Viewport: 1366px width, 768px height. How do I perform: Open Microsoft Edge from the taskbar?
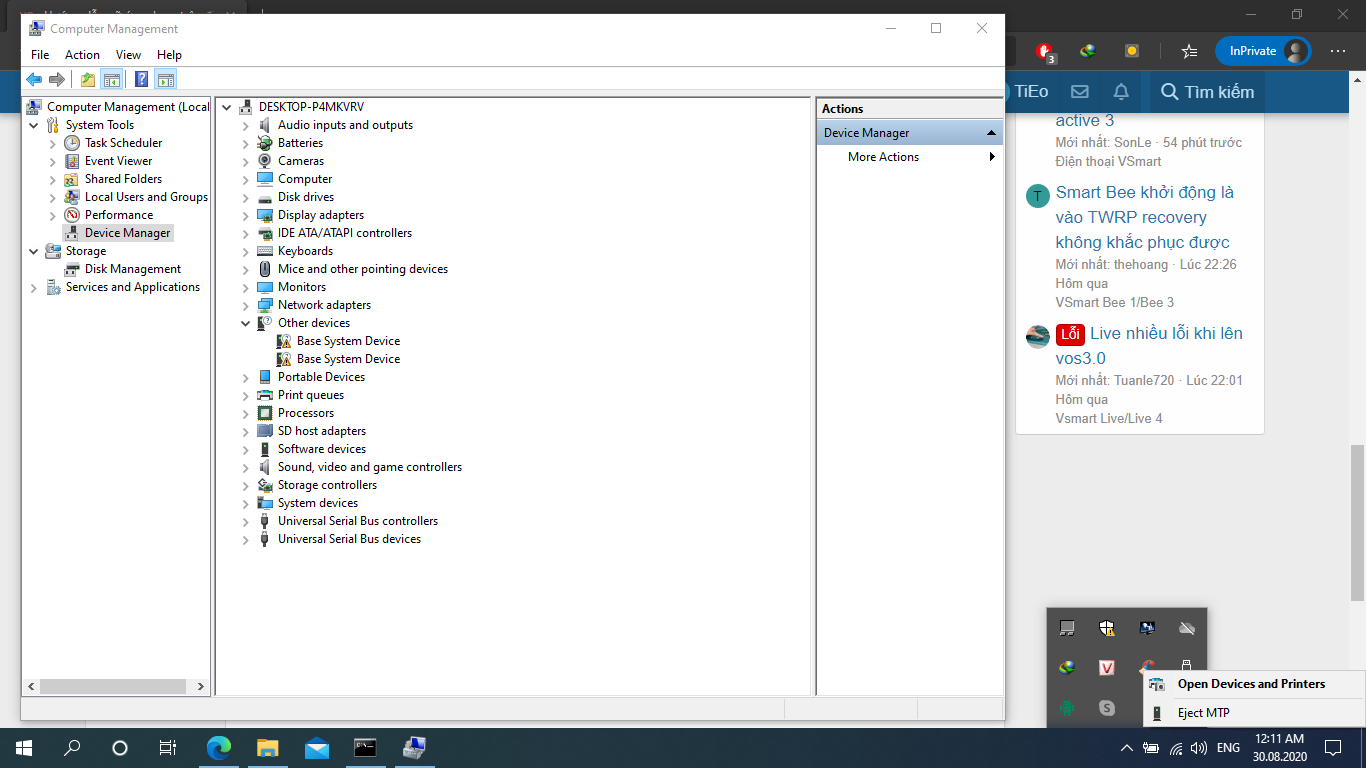click(218, 748)
